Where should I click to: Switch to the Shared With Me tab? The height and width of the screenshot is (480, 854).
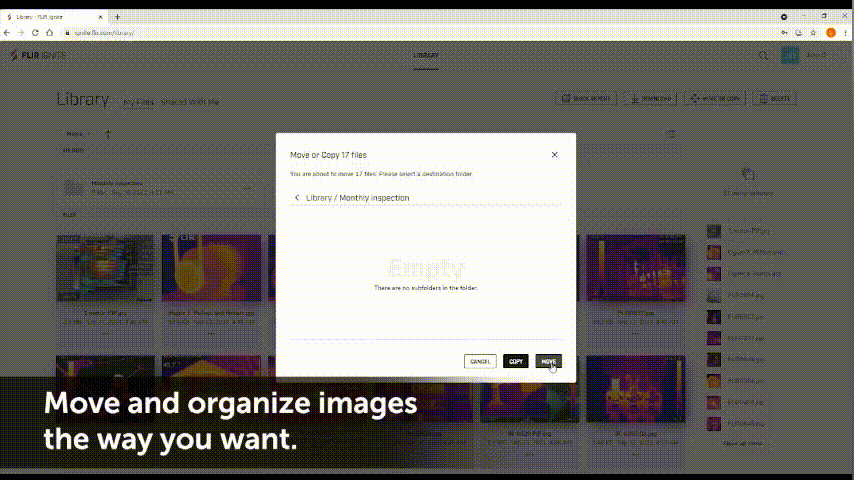190,102
